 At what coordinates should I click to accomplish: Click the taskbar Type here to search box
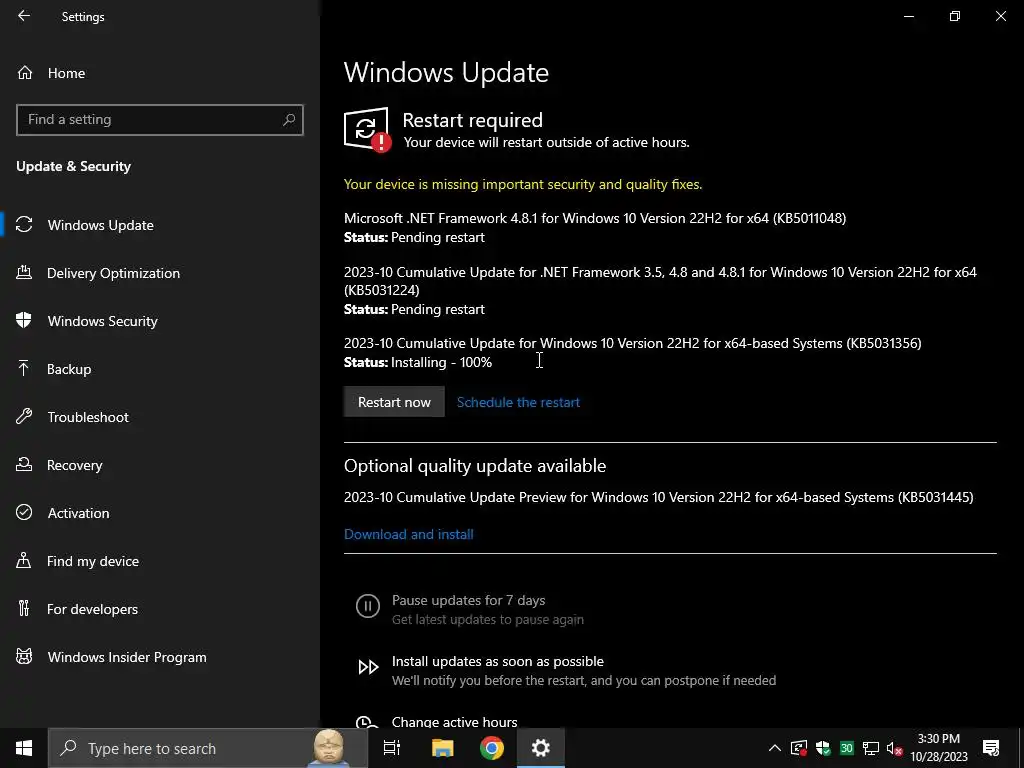point(208,748)
